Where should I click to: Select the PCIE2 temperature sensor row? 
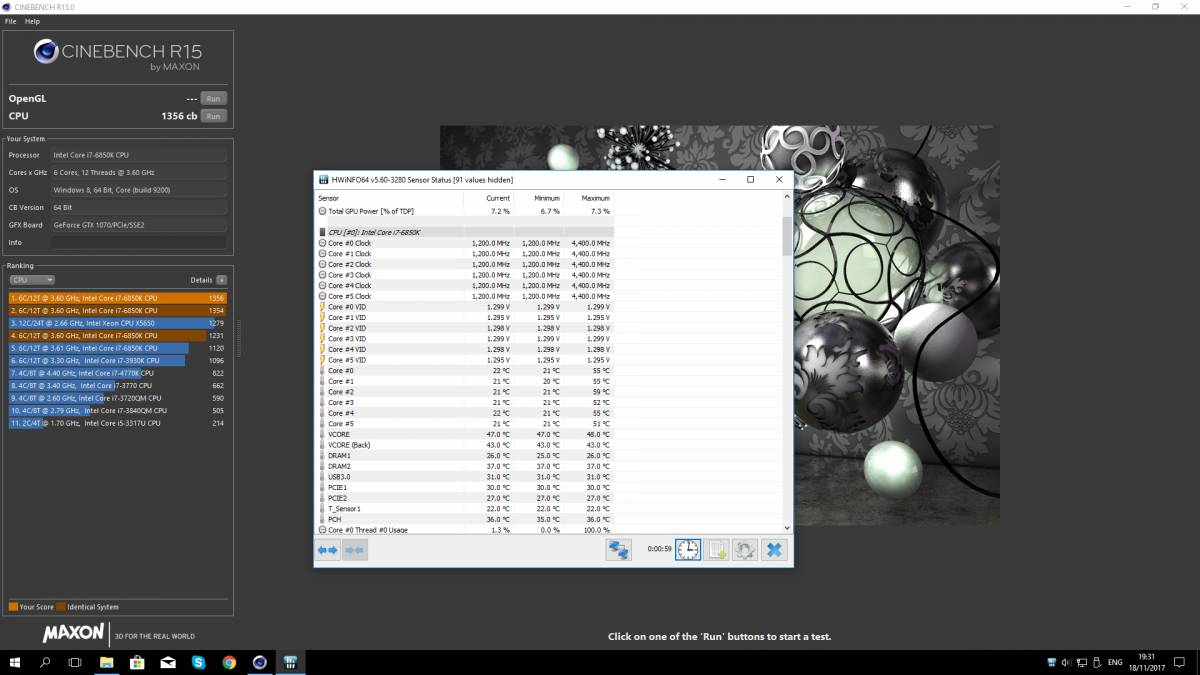pos(465,498)
